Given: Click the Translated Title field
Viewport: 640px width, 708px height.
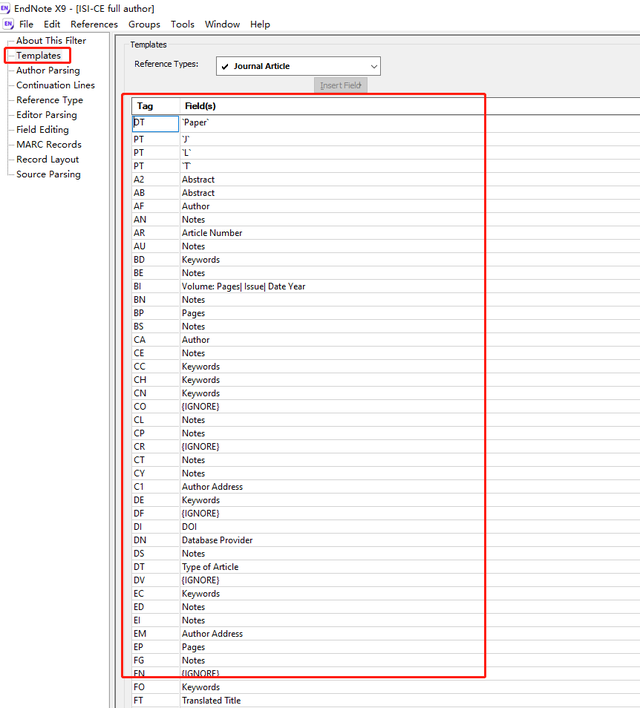Looking at the screenshot, I should pyautogui.click(x=410, y=701).
